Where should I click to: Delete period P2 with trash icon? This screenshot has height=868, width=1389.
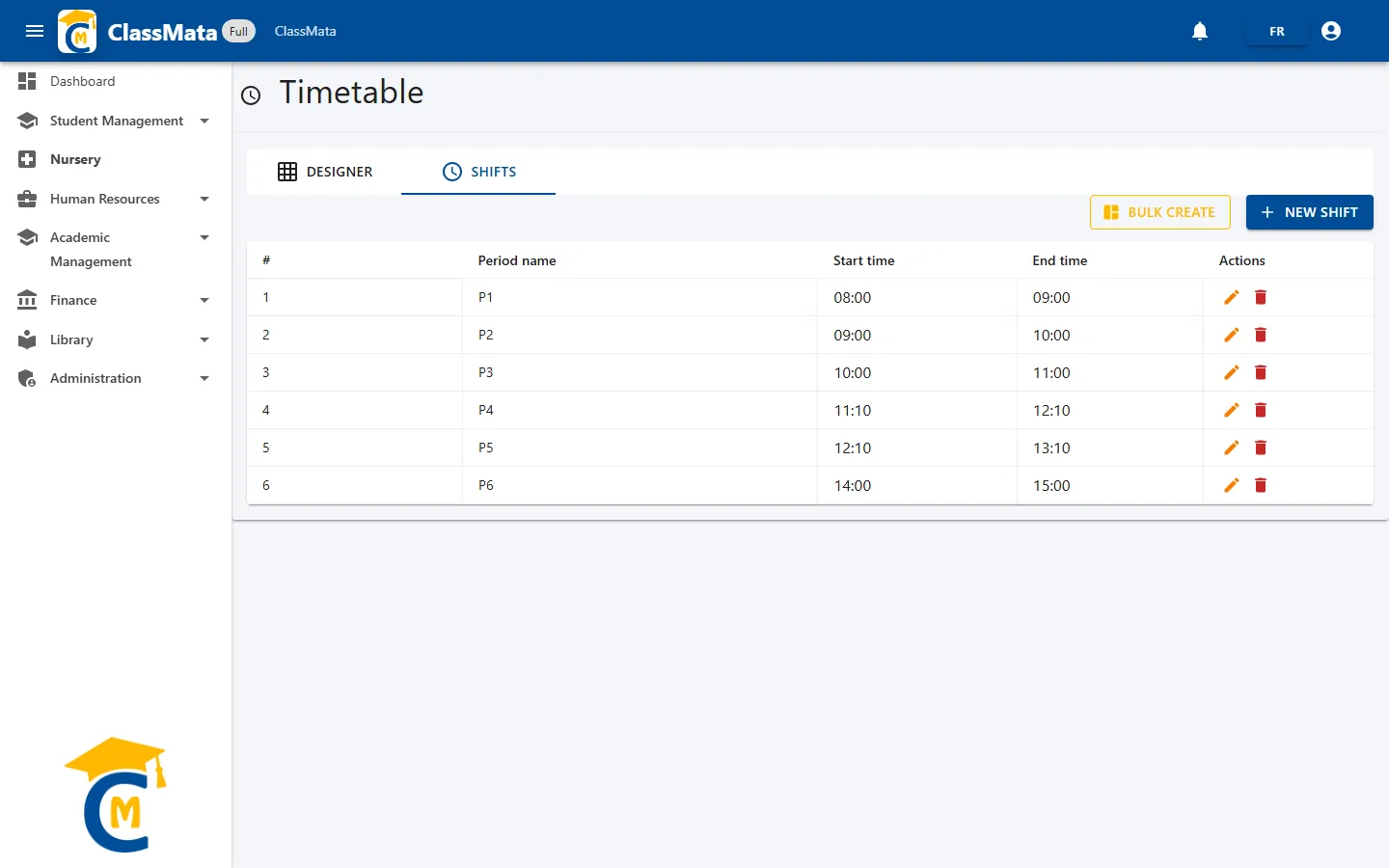pos(1261,335)
